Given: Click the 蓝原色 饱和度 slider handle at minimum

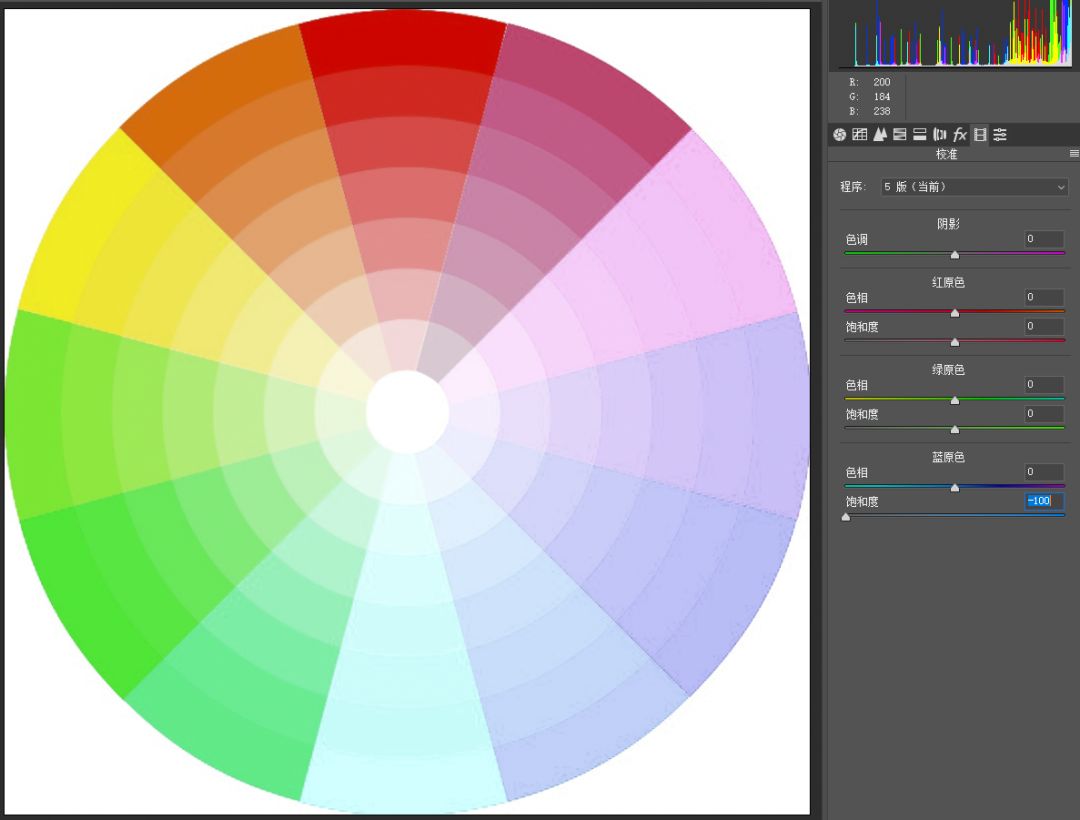Looking at the screenshot, I should (x=846, y=517).
